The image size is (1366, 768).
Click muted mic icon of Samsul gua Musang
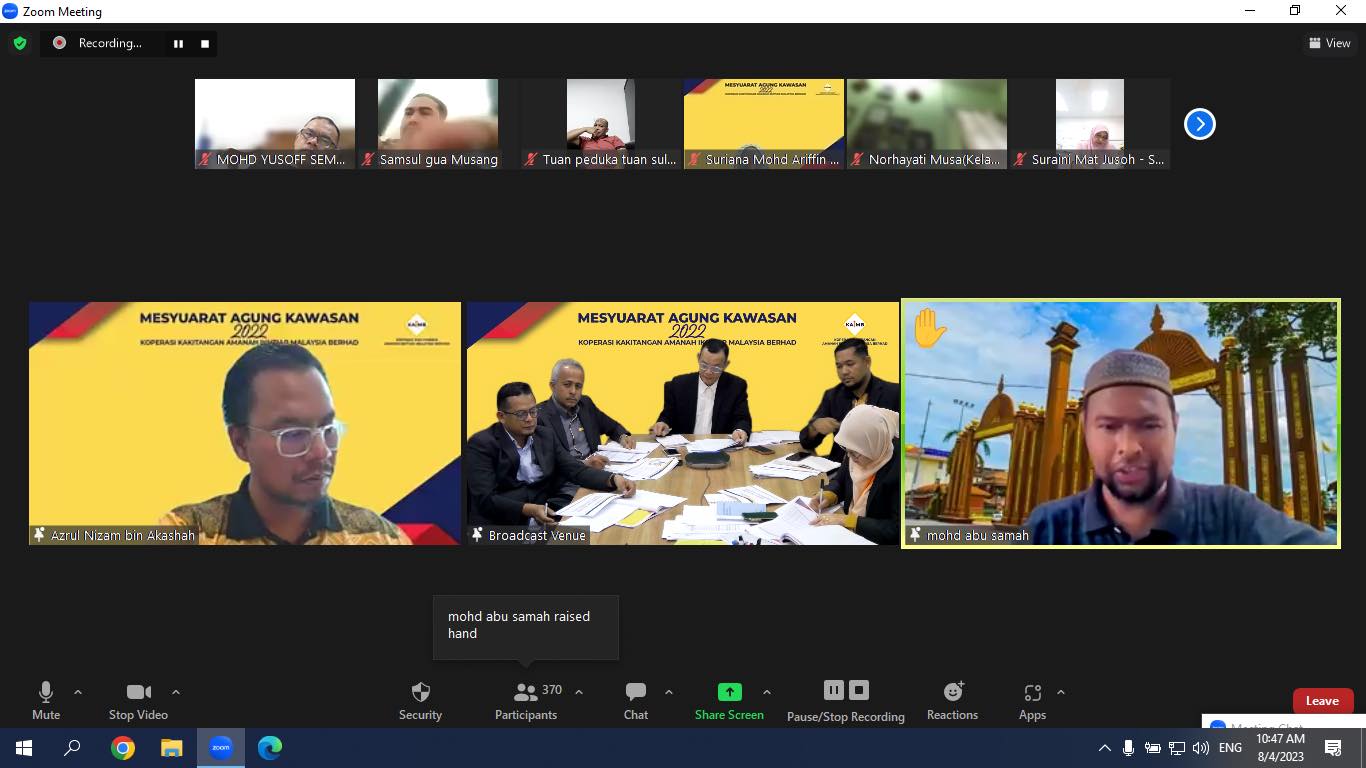368,159
